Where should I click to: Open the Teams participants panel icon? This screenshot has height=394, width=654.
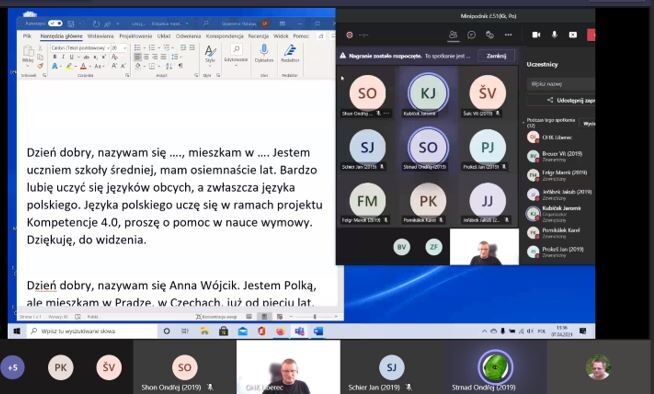[x=453, y=35]
